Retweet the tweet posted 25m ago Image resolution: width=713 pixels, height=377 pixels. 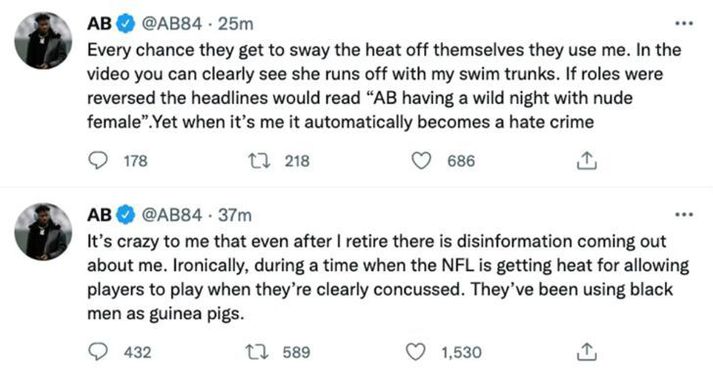pyautogui.click(x=259, y=161)
